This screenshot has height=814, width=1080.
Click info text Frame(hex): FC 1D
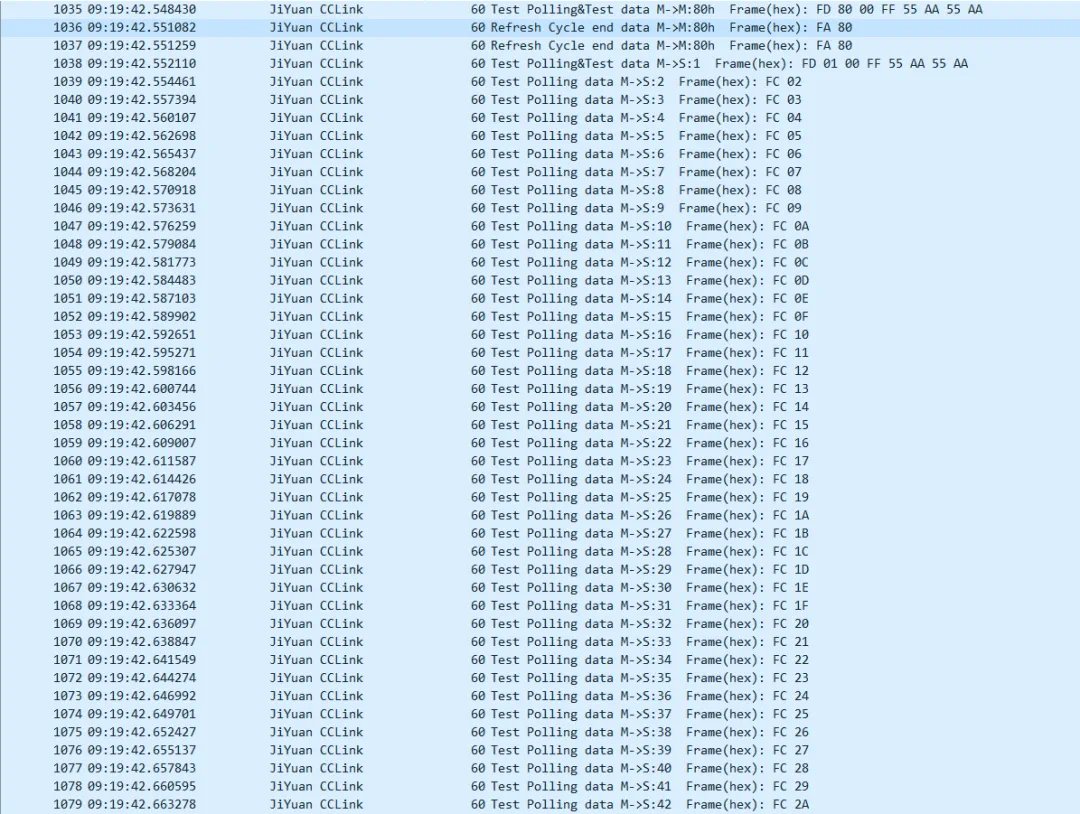point(747,570)
